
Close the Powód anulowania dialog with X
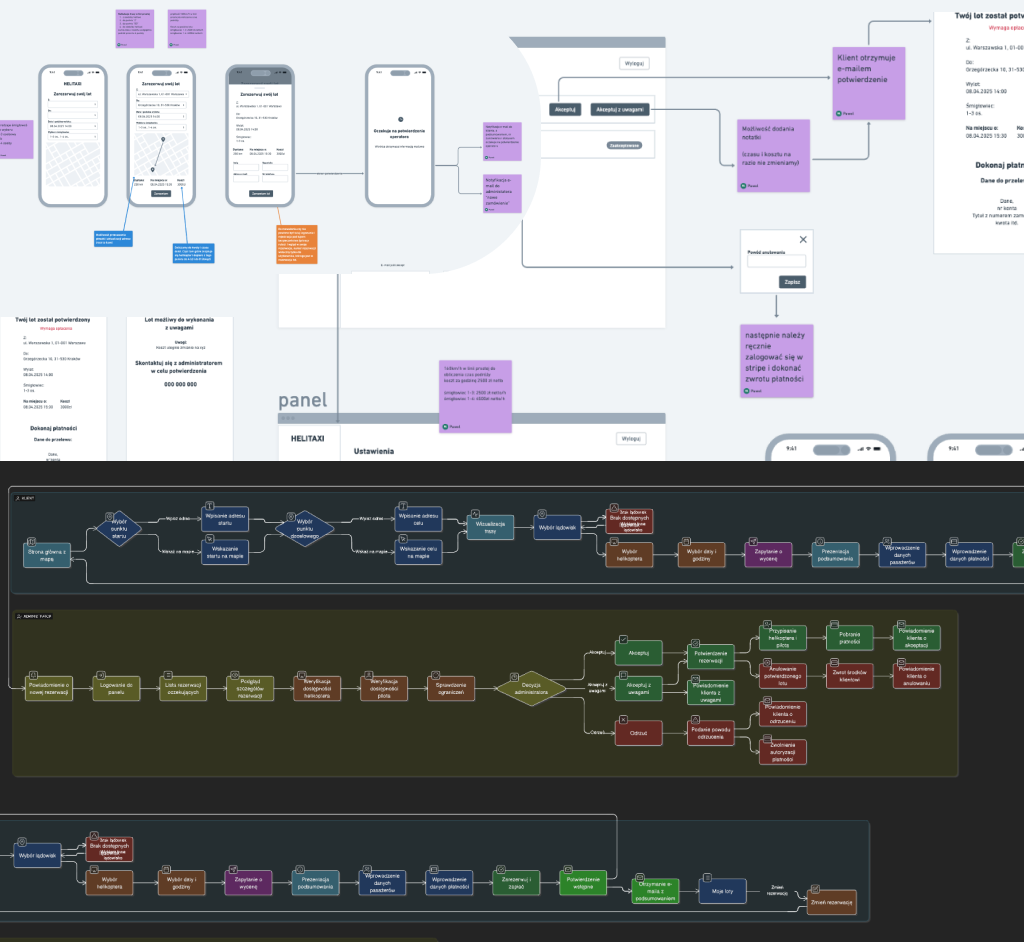tap(803, 240)
